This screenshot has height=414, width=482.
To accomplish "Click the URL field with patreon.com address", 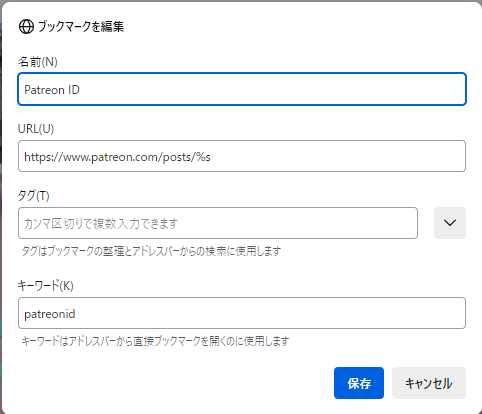I will point(242,156).
